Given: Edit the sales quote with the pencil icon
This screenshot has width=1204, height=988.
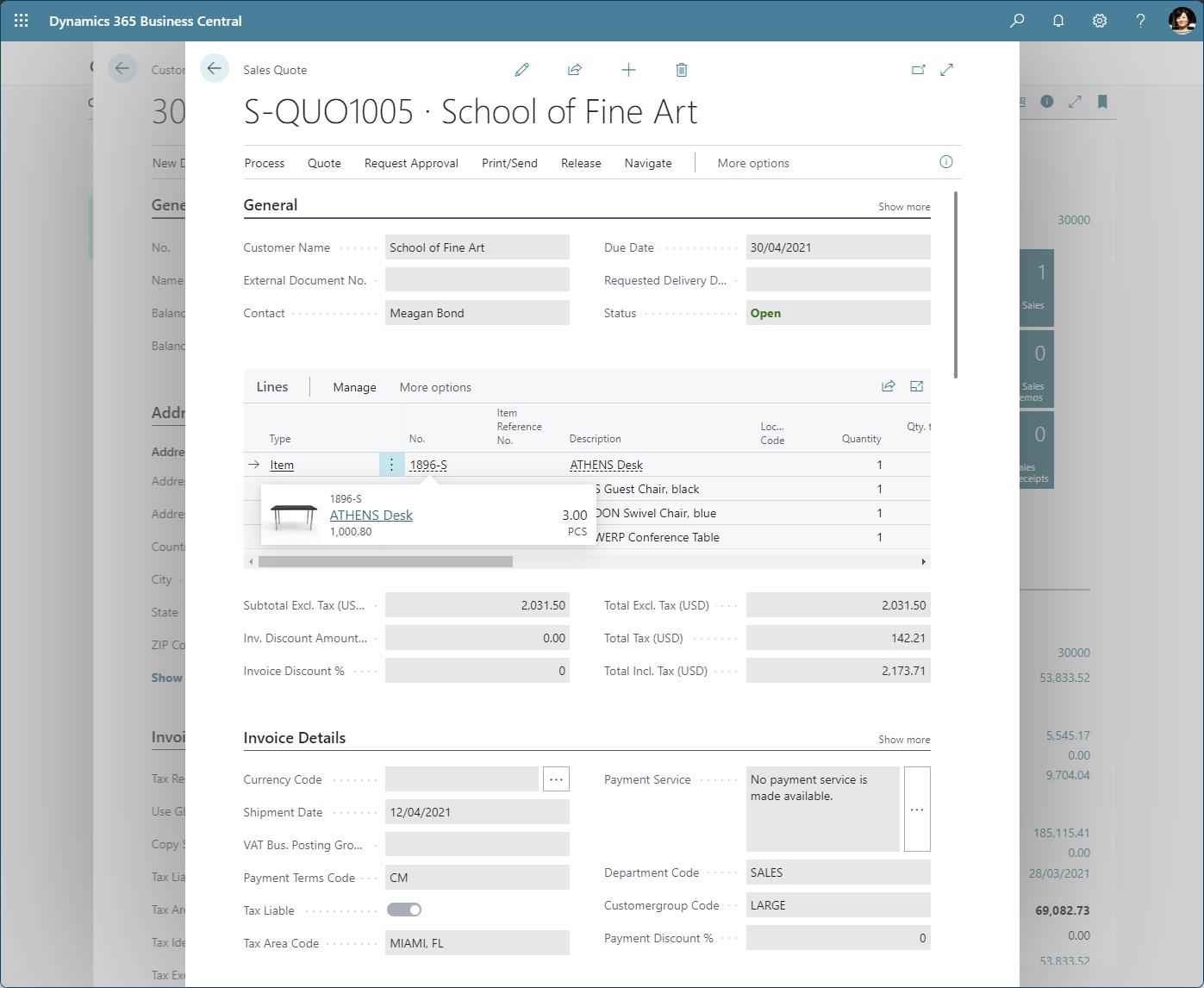Looking at the screenshot, I should click(x=521, y=70).
